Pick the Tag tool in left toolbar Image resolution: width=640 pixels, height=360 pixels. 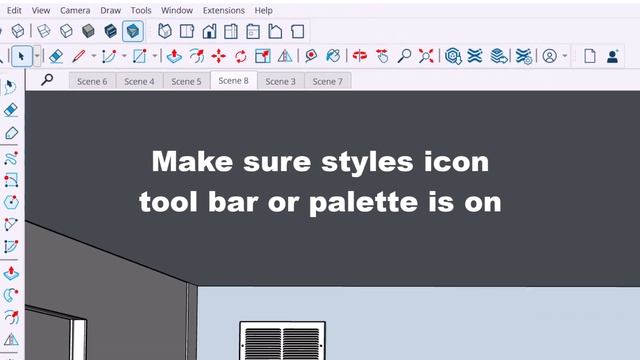(11, 133)
